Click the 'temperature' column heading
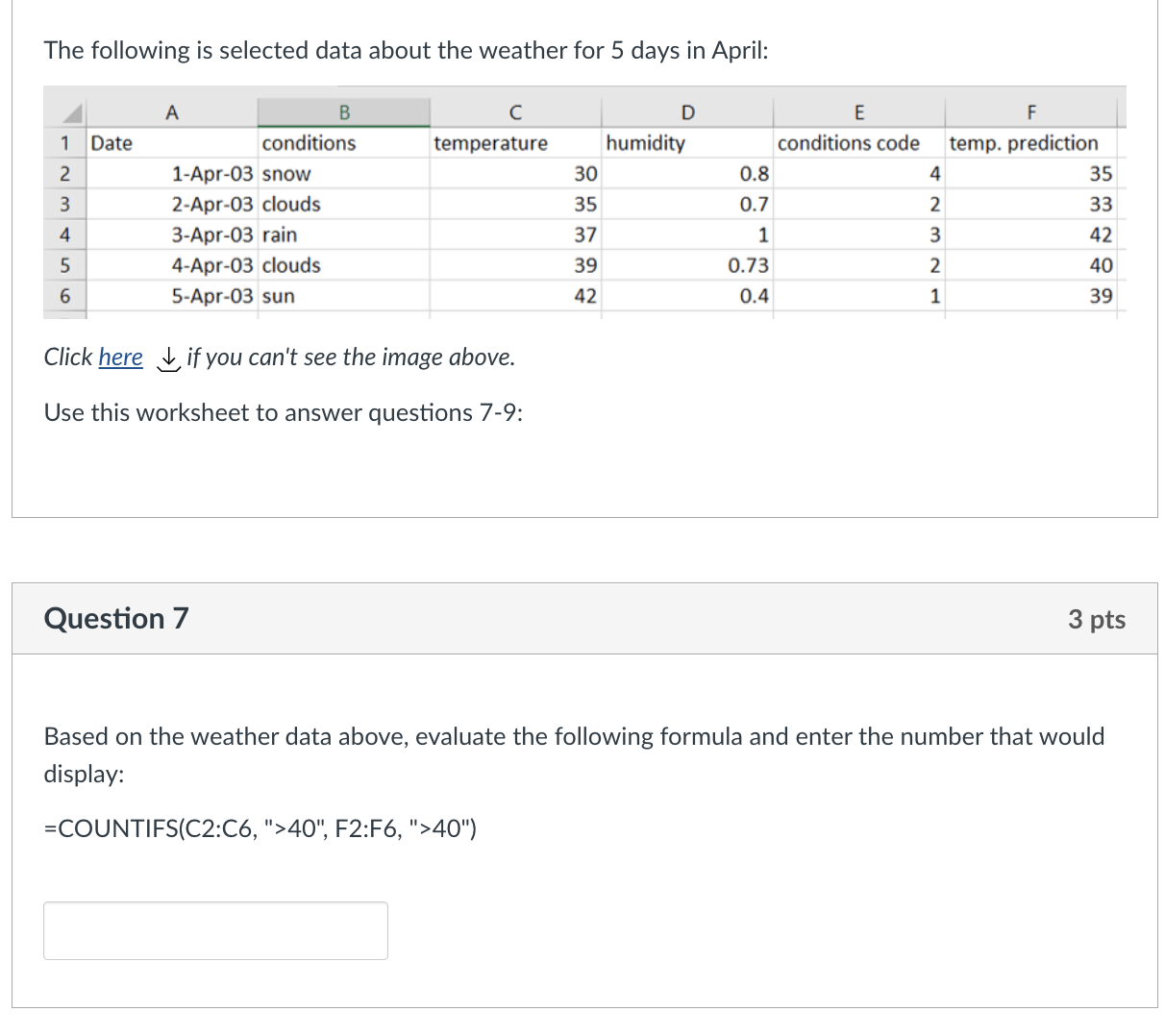The width and height of the screenshot is (1165, 1036). [490, 143]
